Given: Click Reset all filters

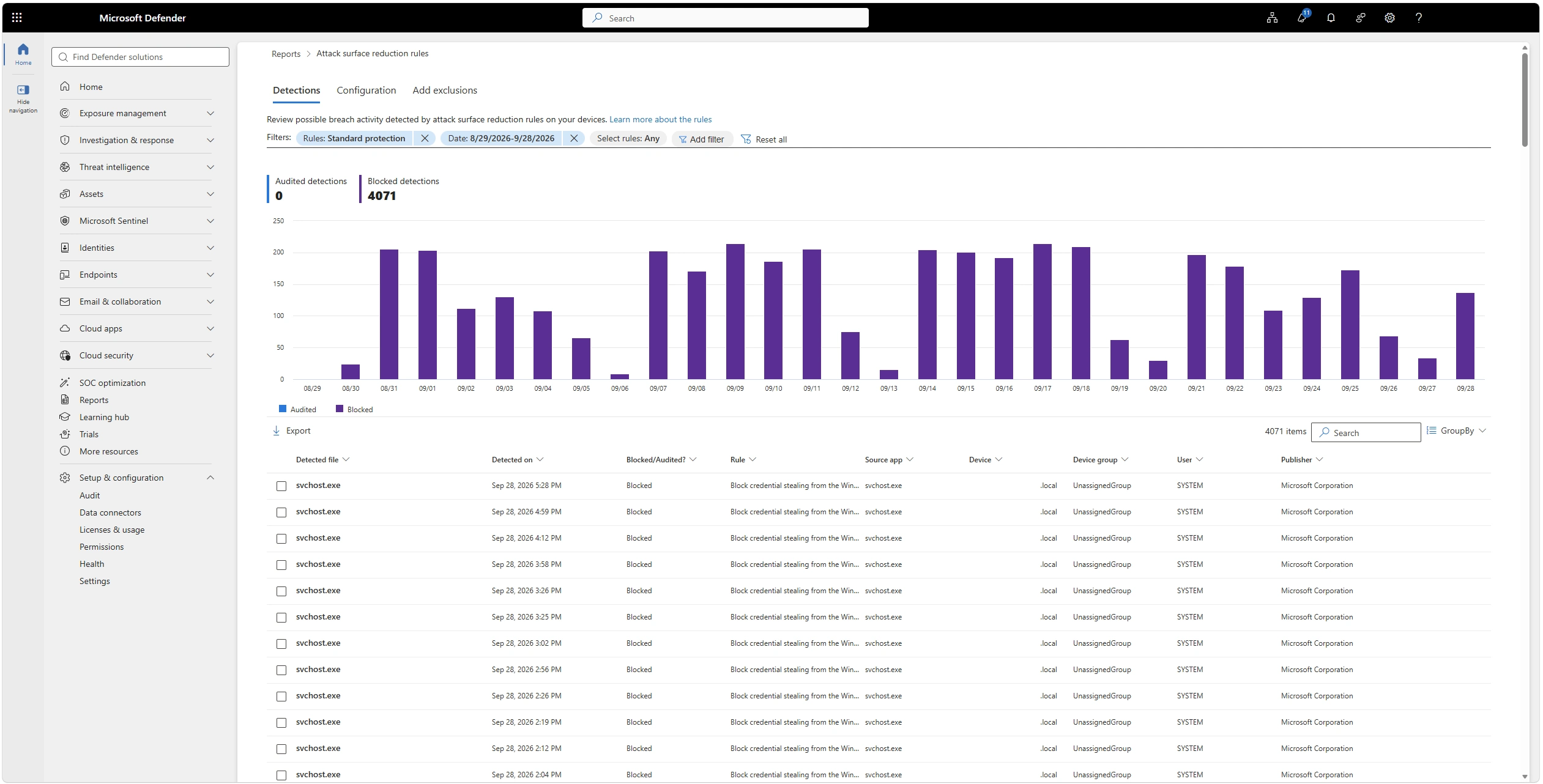Looking at the screenshot, I should tap(764, 139).
